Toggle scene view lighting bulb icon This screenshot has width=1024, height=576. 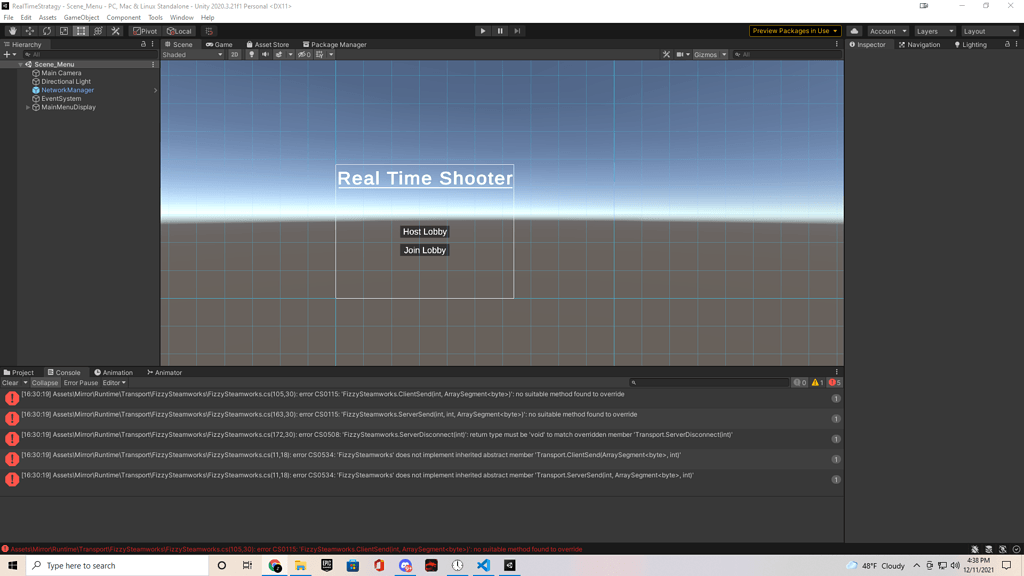pos(252,54)
